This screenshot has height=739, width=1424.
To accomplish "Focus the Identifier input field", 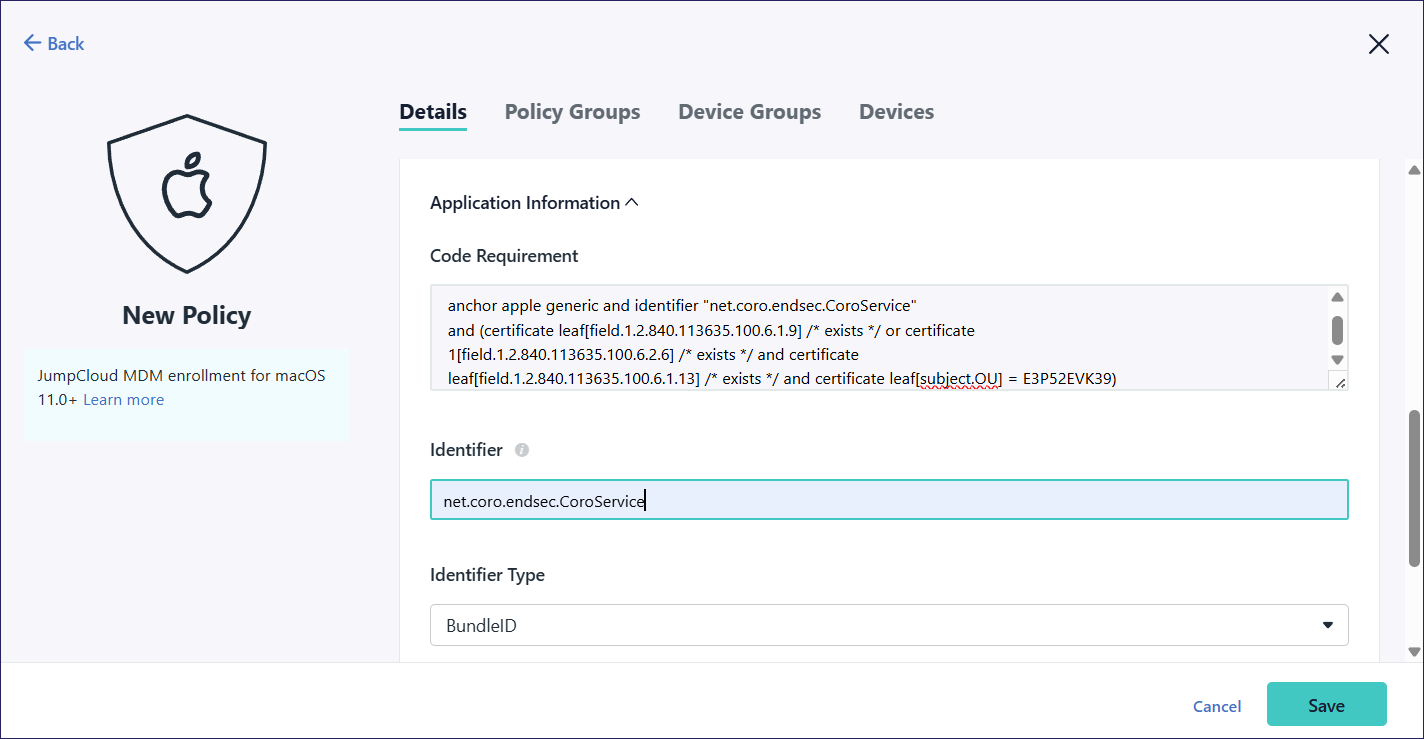I will tap(888, 500).
